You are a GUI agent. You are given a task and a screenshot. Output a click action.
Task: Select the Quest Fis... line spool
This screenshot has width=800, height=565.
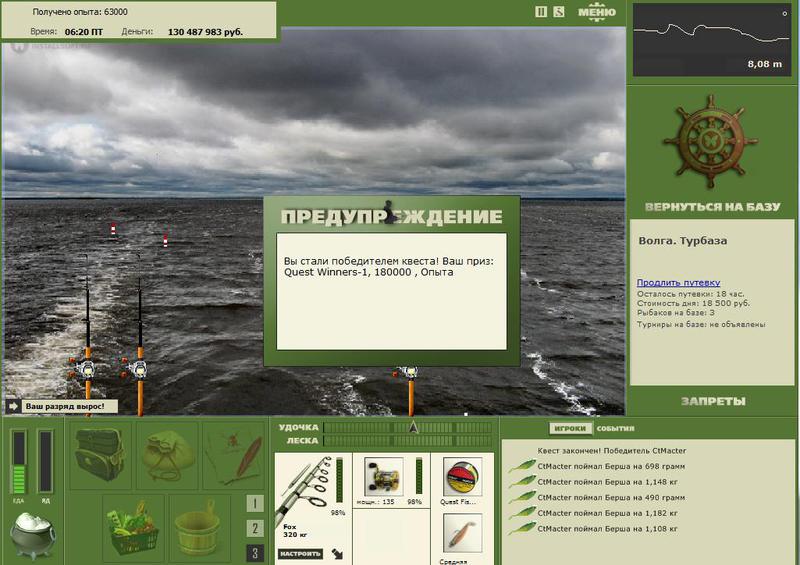[463, 477]
